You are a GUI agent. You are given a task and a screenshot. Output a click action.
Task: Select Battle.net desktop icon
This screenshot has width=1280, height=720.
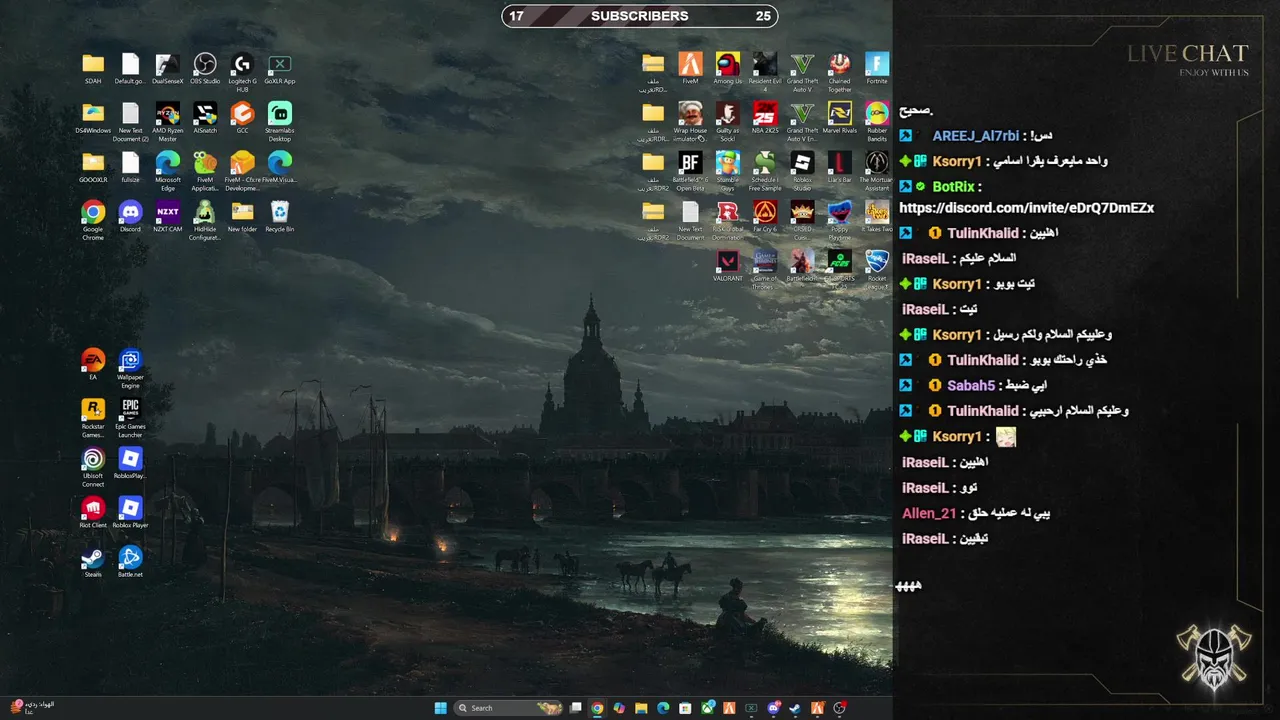pyautogui.click(x=130, y=562)
